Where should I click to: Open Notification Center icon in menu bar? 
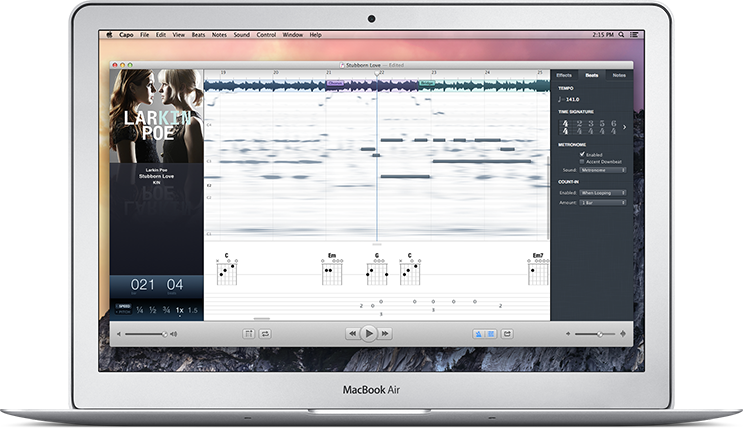pyautogui.click(x=634, y=35)
